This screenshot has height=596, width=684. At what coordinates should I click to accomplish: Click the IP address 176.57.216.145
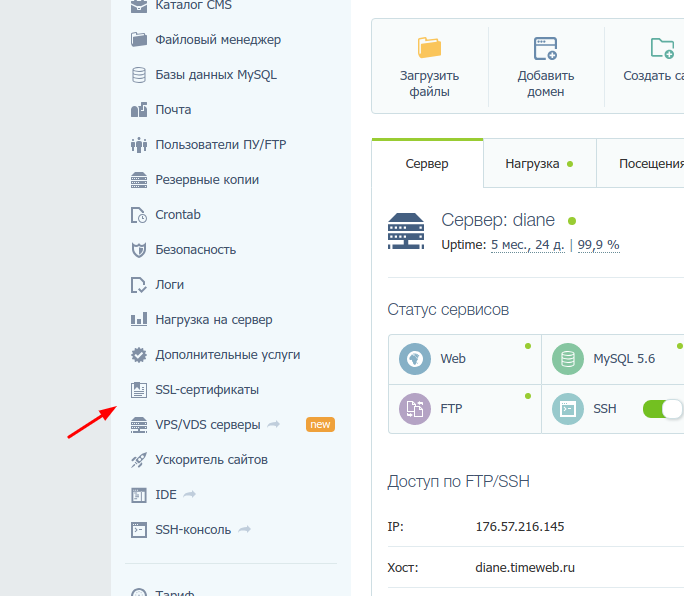point(520,527)
